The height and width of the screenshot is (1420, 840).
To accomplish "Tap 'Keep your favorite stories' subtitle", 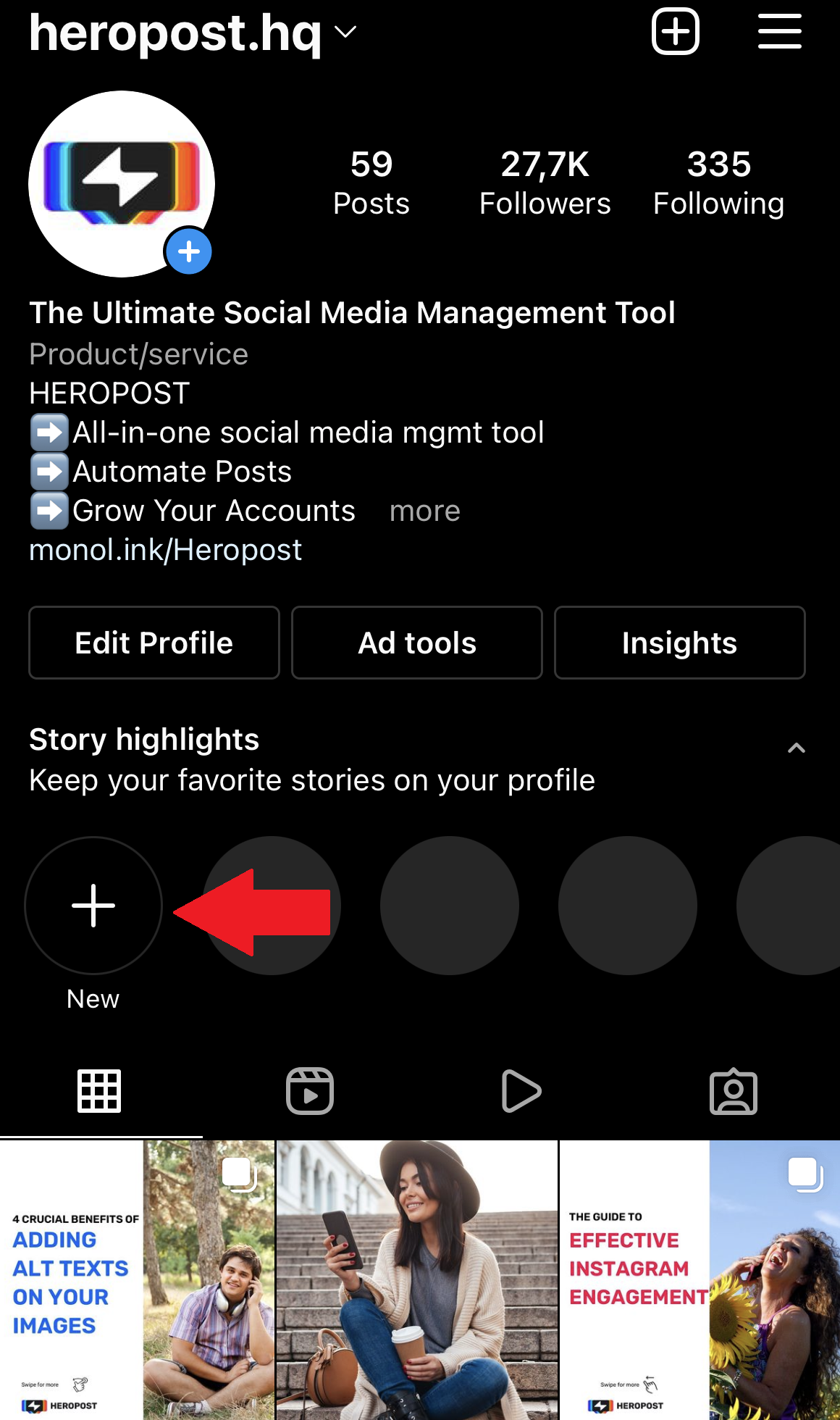I will point(312,780).
